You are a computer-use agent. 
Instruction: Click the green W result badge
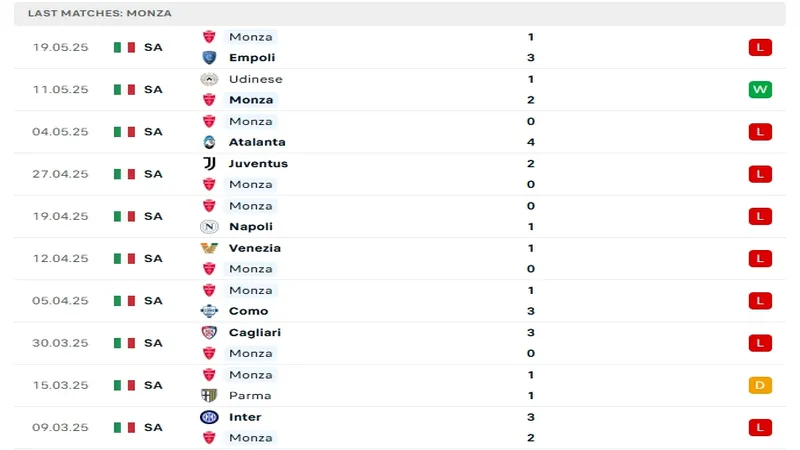click(x=760, y=90)
